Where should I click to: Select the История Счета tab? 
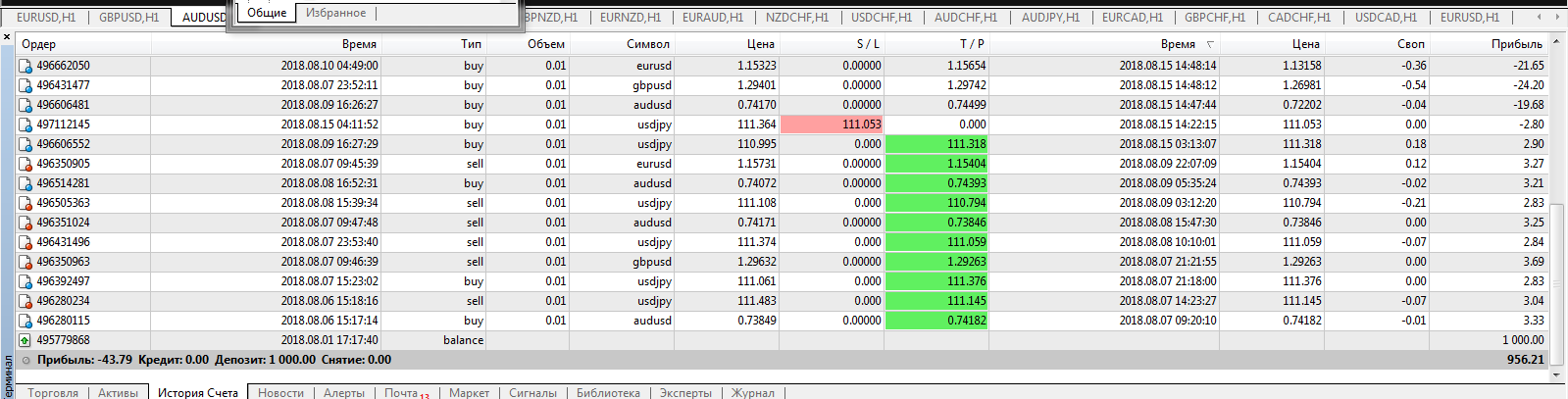click(198, 392)
